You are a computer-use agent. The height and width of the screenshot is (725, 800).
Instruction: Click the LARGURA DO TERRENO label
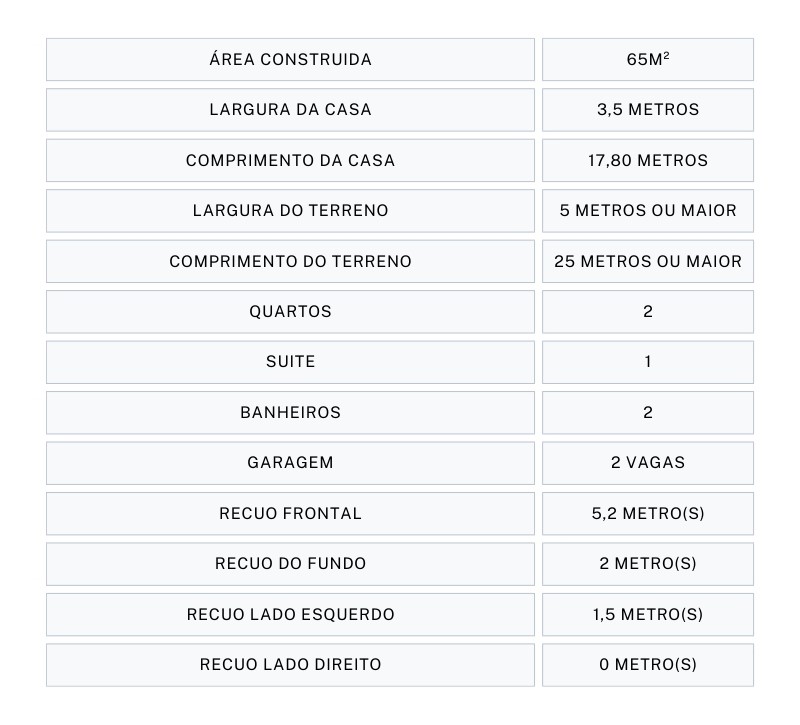290,211
